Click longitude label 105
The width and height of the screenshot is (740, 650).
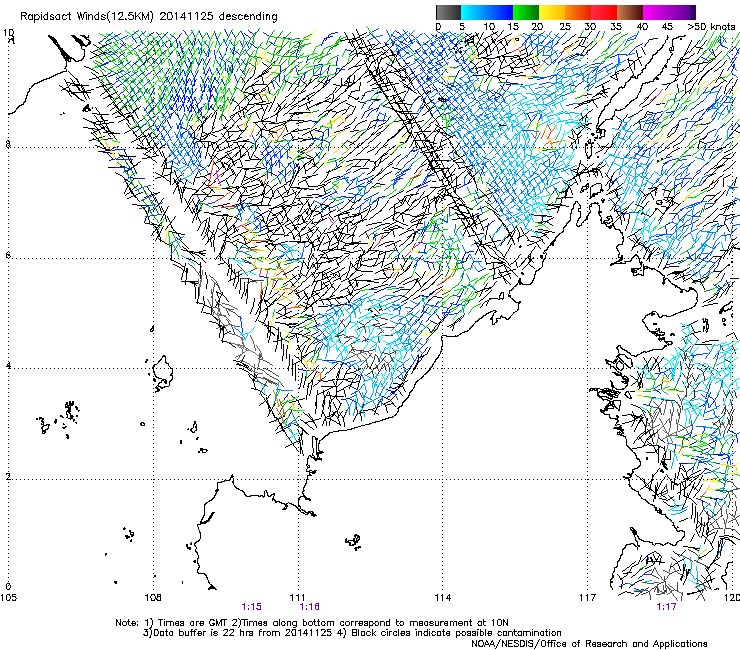coord(8,598)
